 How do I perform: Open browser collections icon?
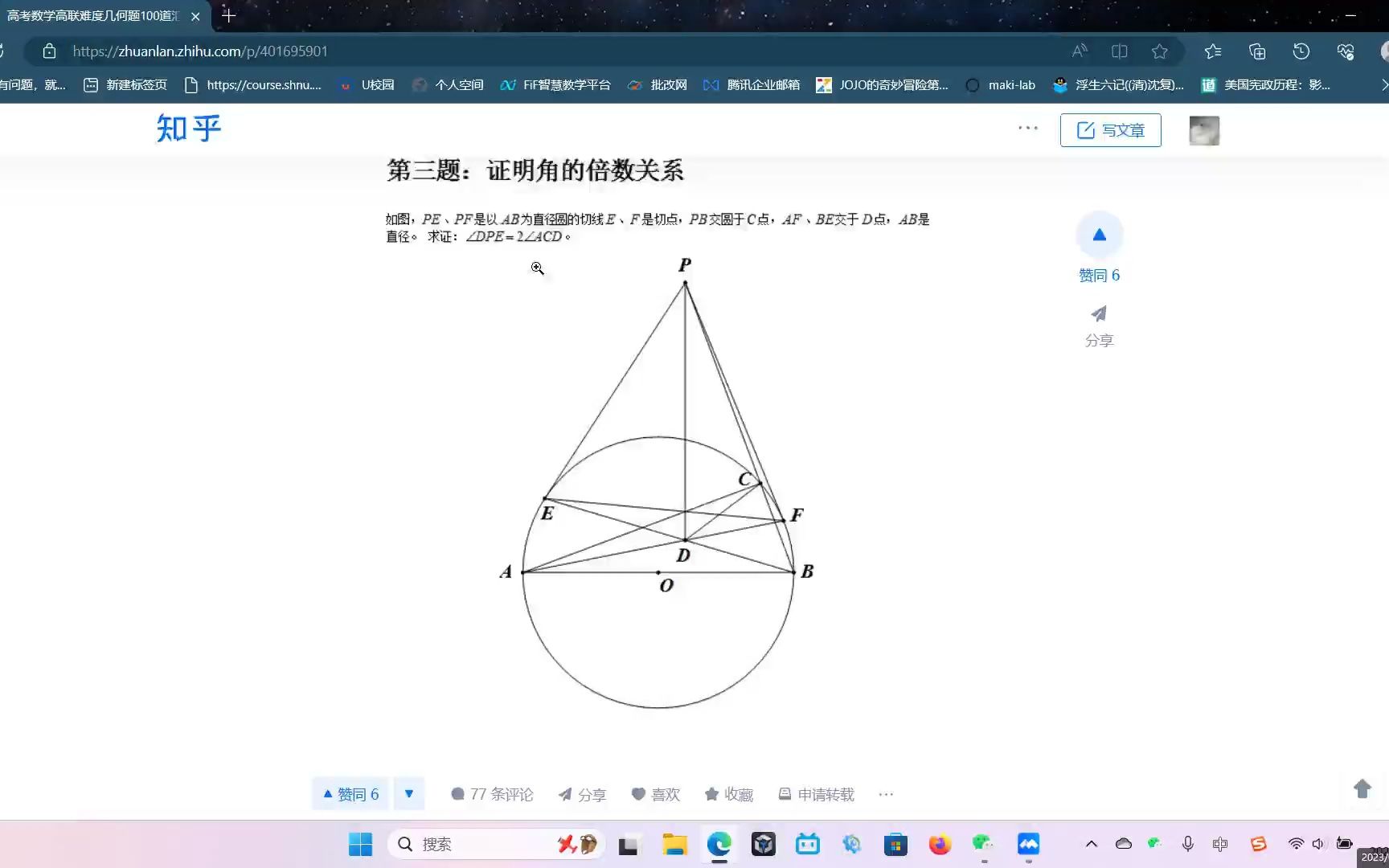(x=1257, y=51)
